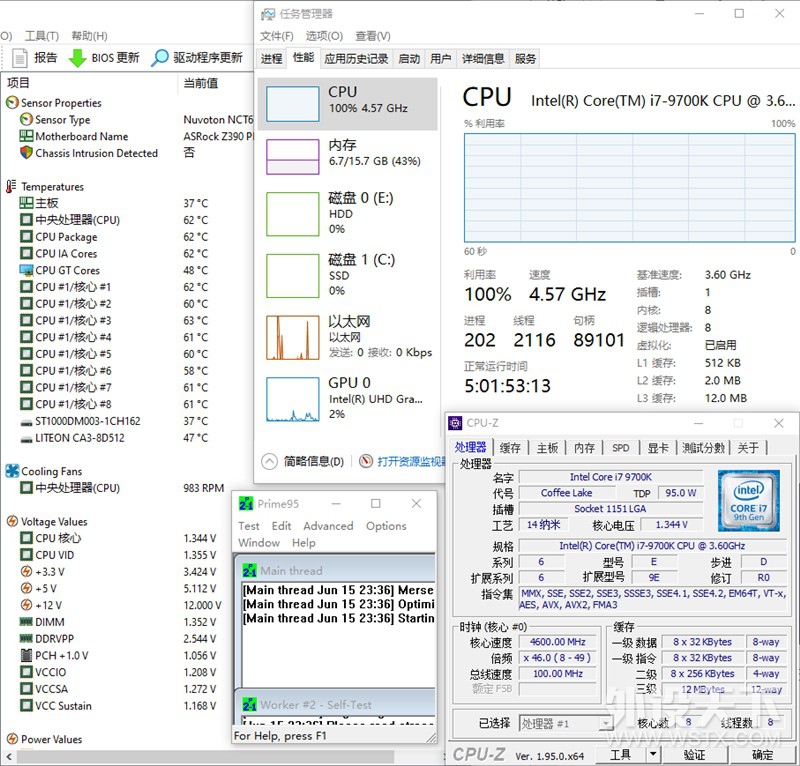
Task: Click the +12 V voltage icon
Action: [26, 605]
